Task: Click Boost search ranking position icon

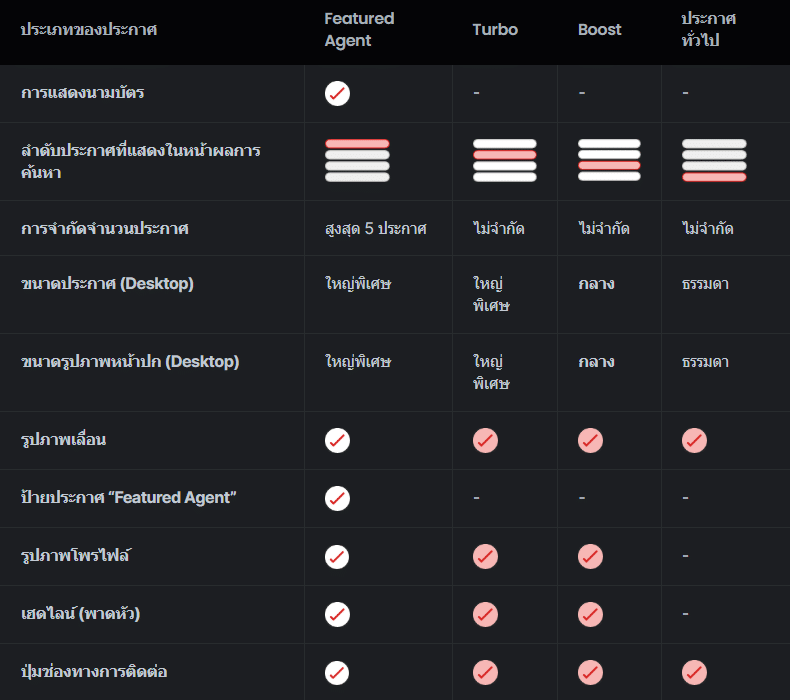Action: point(609,161)
